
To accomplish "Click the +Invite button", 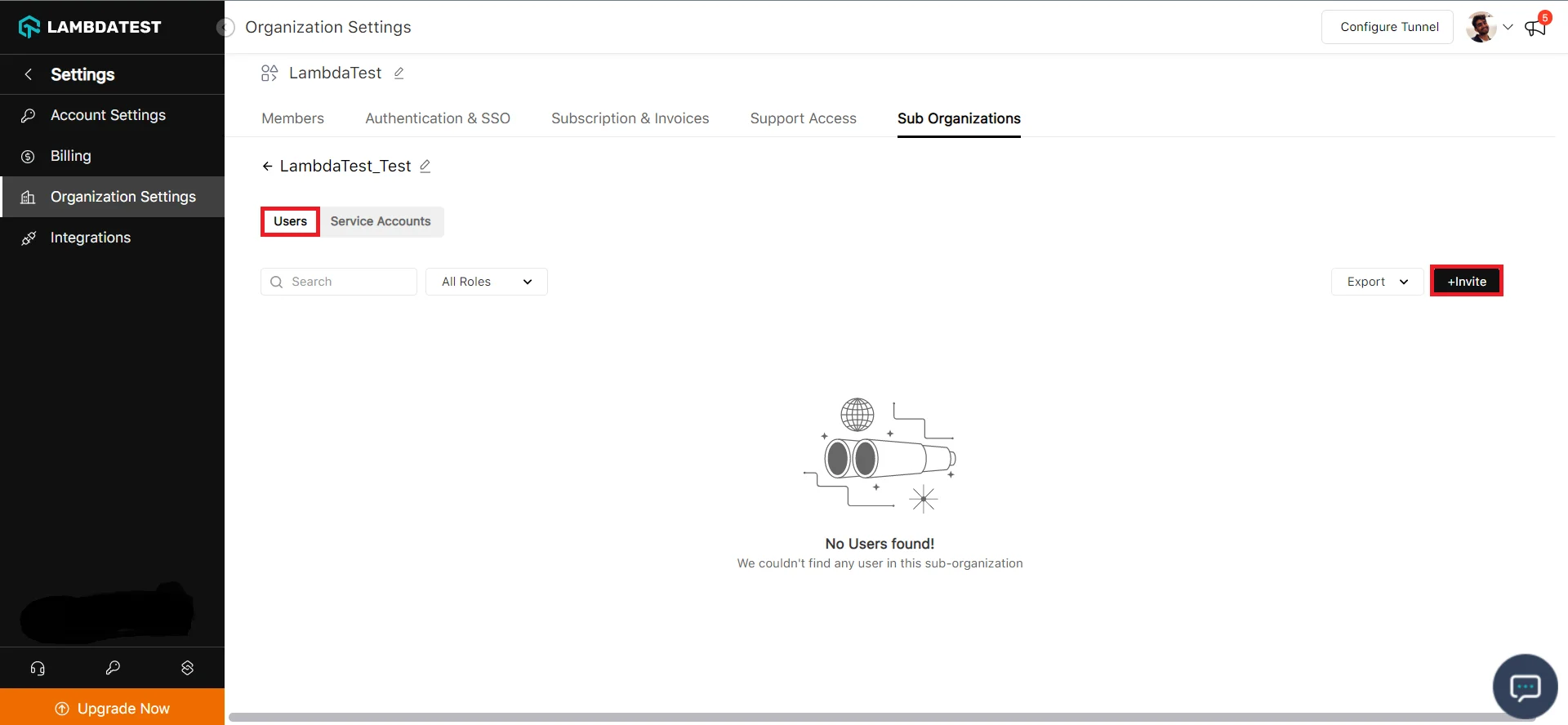I will point(1466,282).
